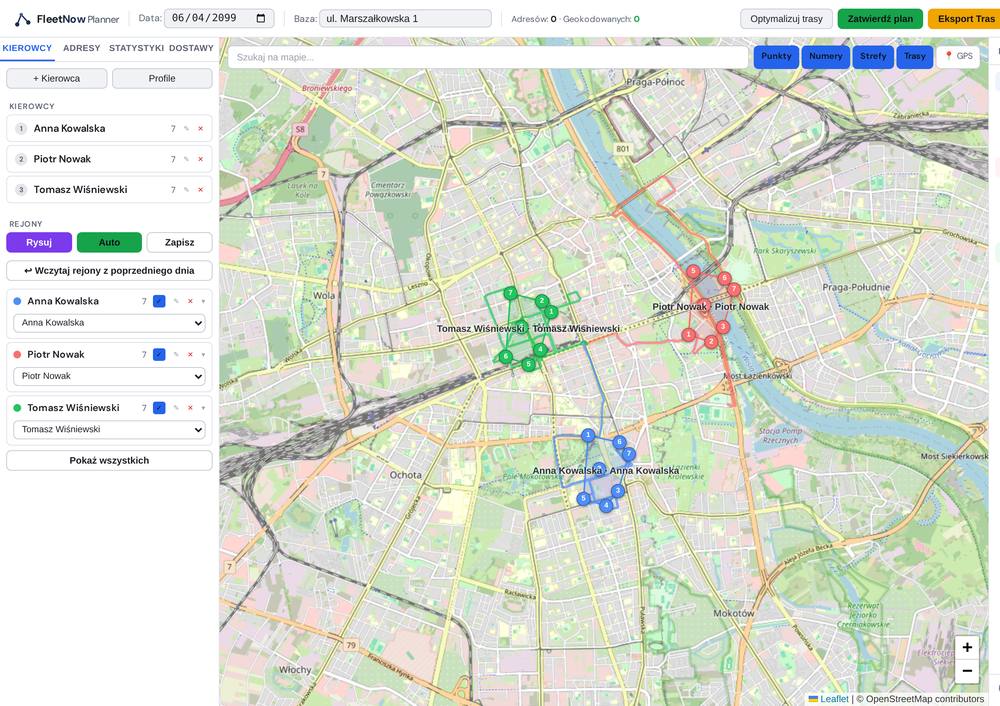Expand the Tomasz Wiśniewski zone arrow
This screenshot has height=706, width=1000.
coord(203,408)
